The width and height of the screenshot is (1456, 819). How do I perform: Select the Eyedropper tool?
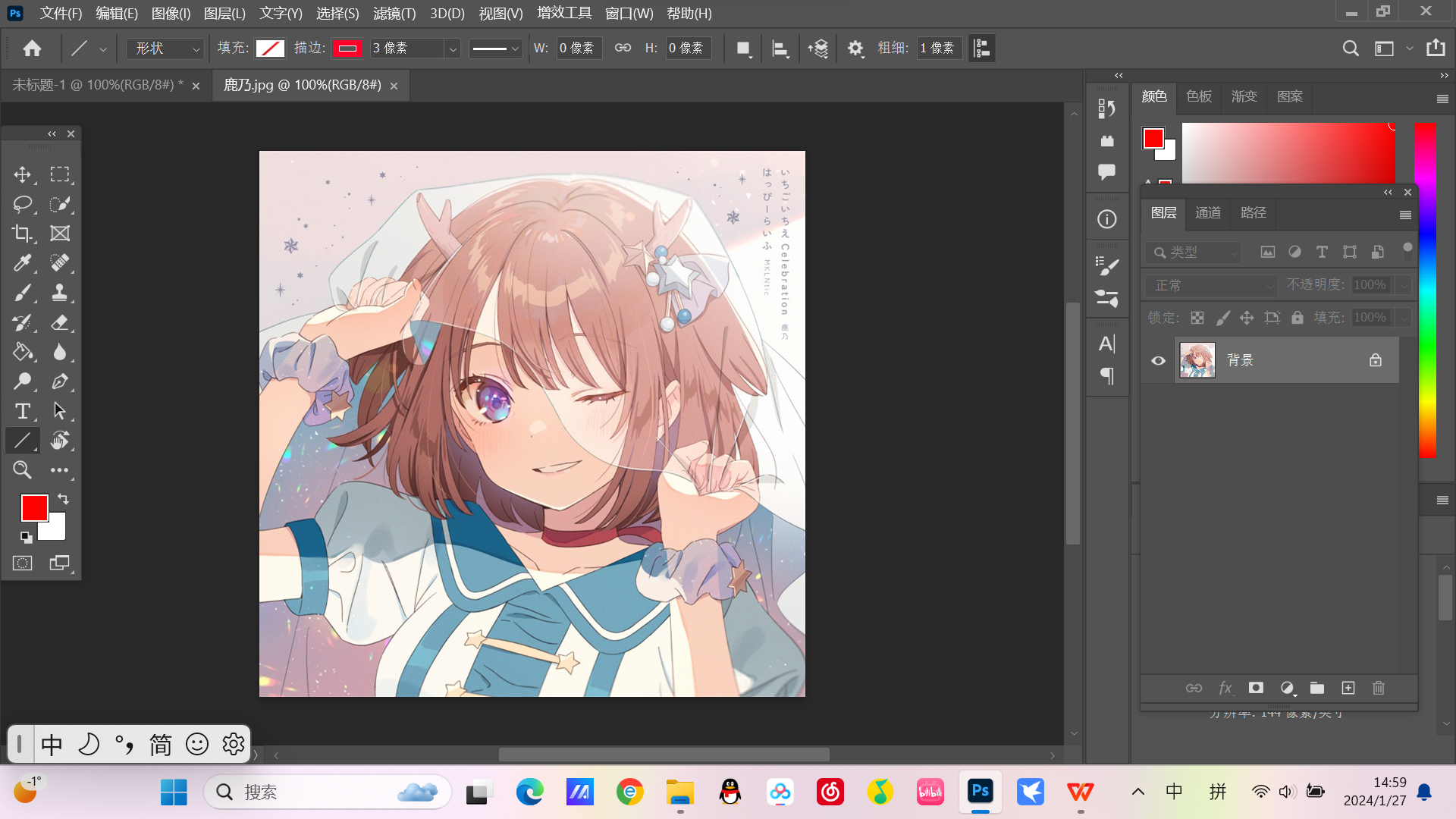click(x=22, y=263)
